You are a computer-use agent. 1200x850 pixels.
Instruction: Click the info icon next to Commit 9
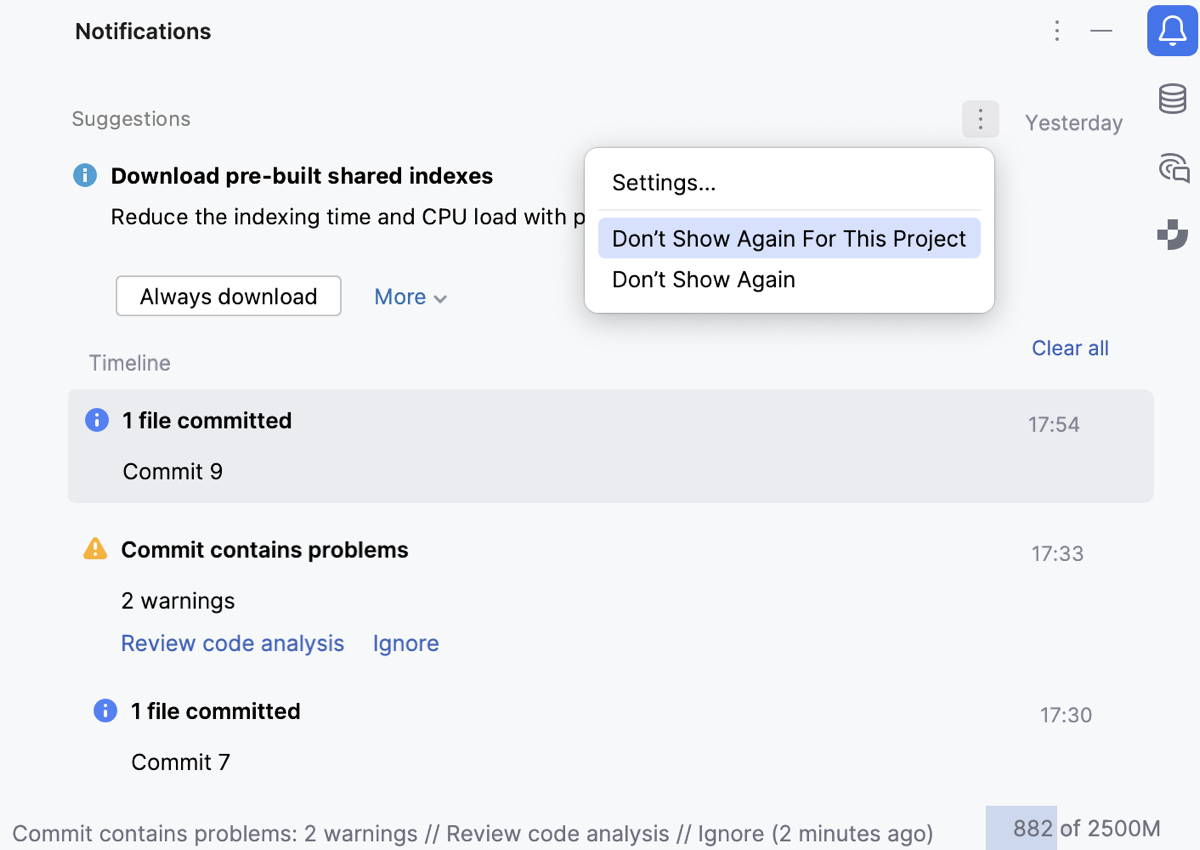[96, 420]
